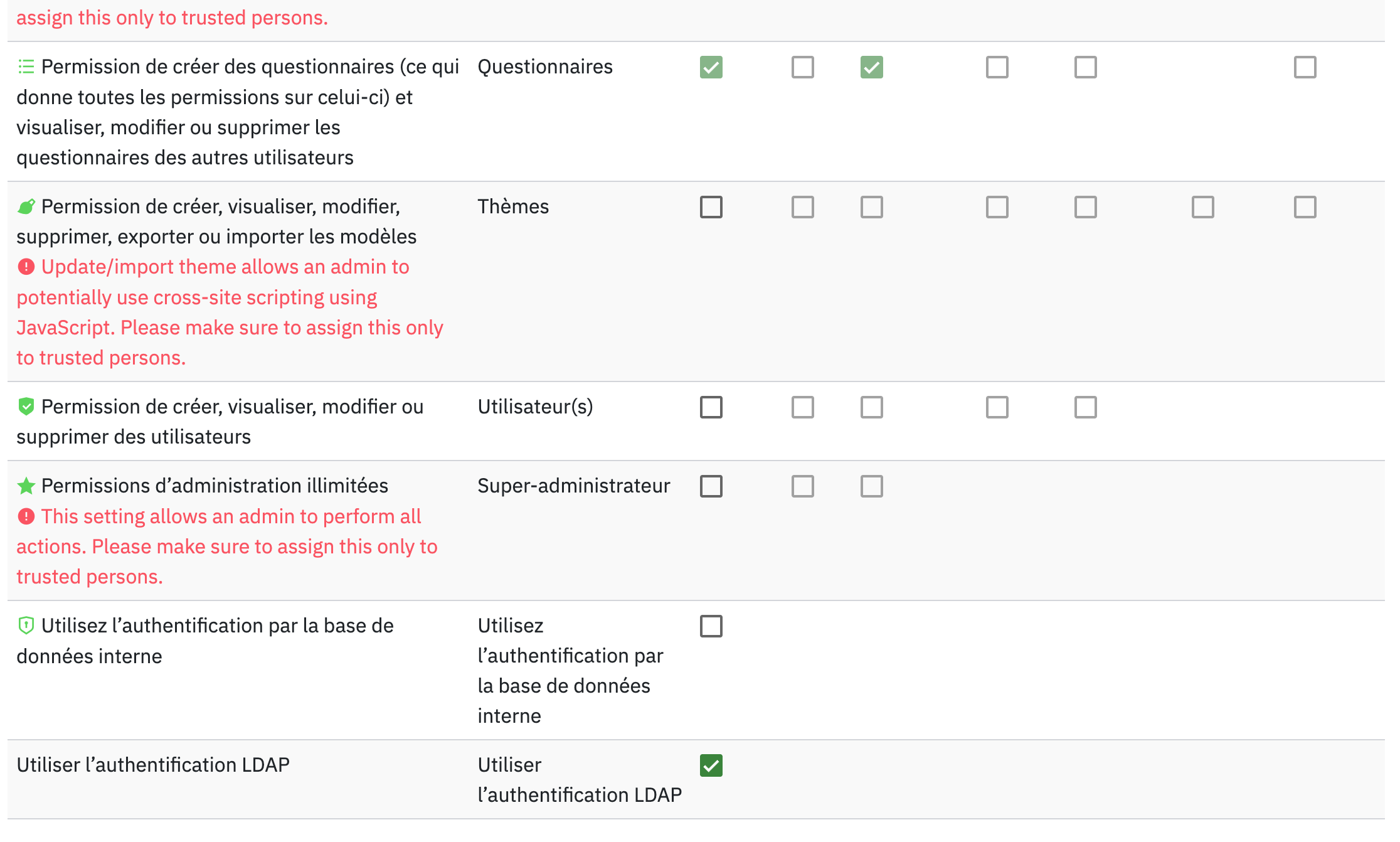
Task: Click the 'Permissions d'administration illimitées' text
Action: click(x=215, y=486)
